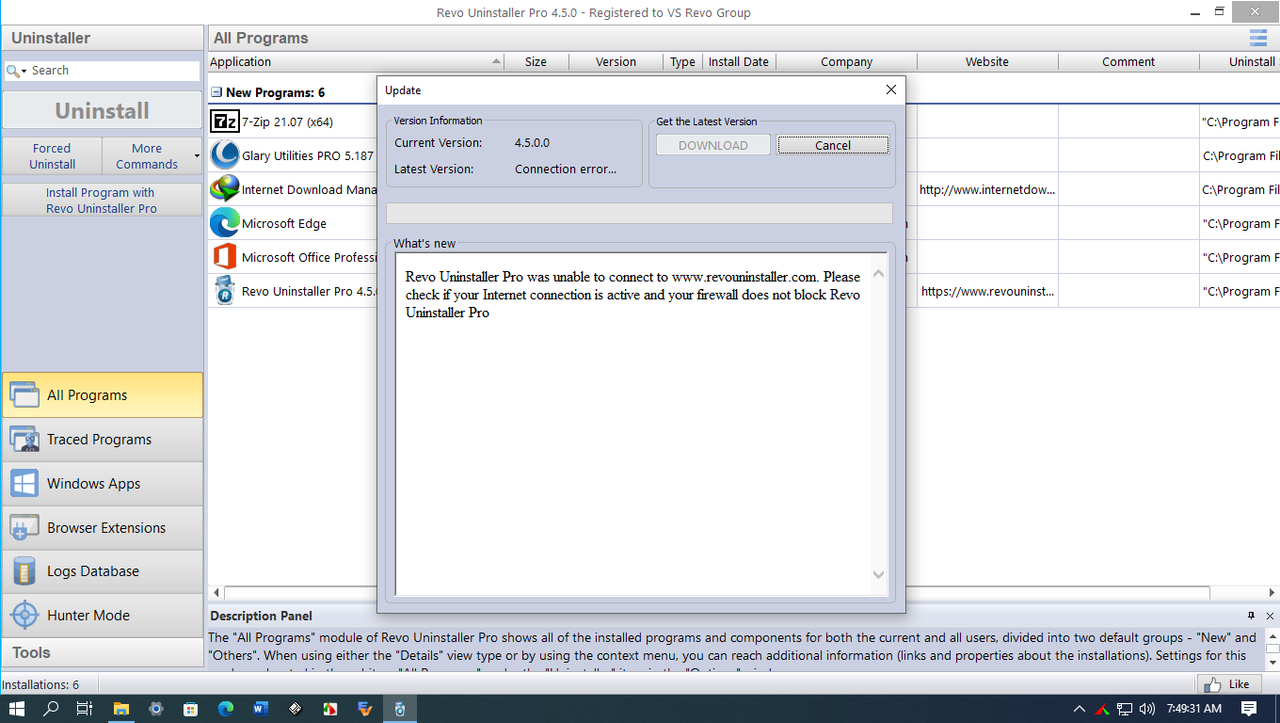The image size is (1280, 723).
Task: Switch to All Programs module
Action: point(102,395)
